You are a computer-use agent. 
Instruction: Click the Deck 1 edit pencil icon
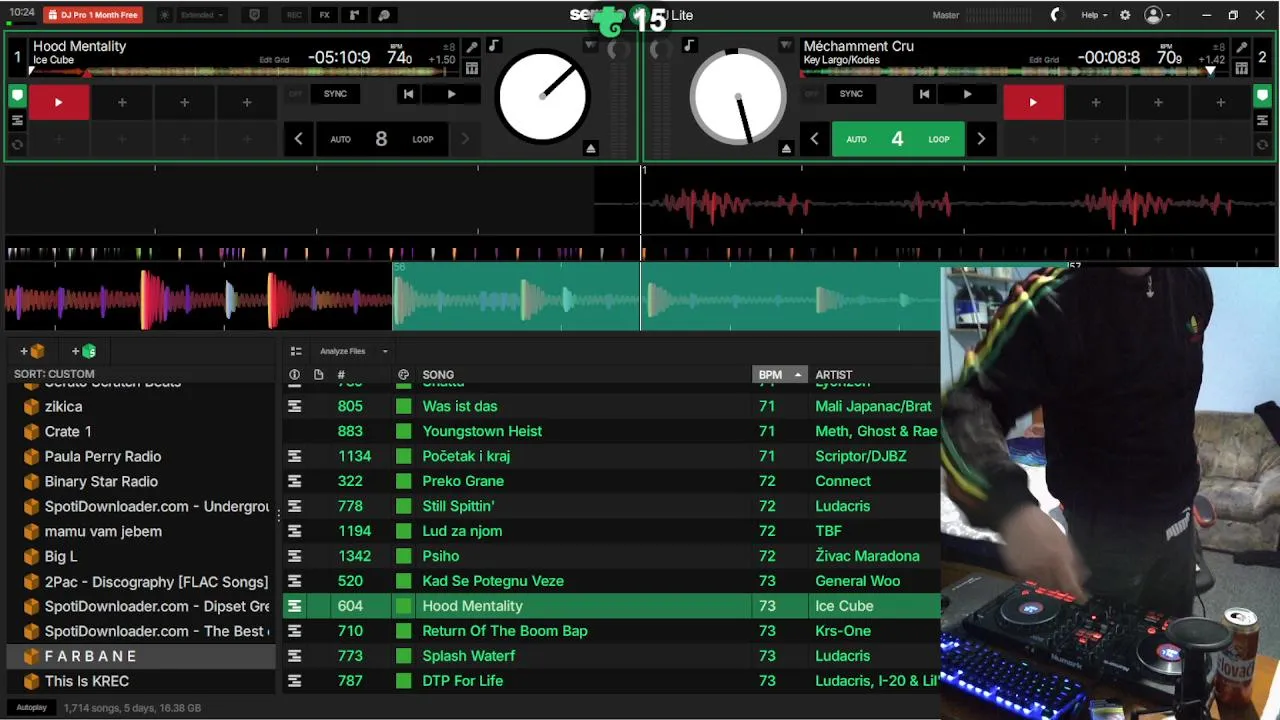click(x=472, y=47)
